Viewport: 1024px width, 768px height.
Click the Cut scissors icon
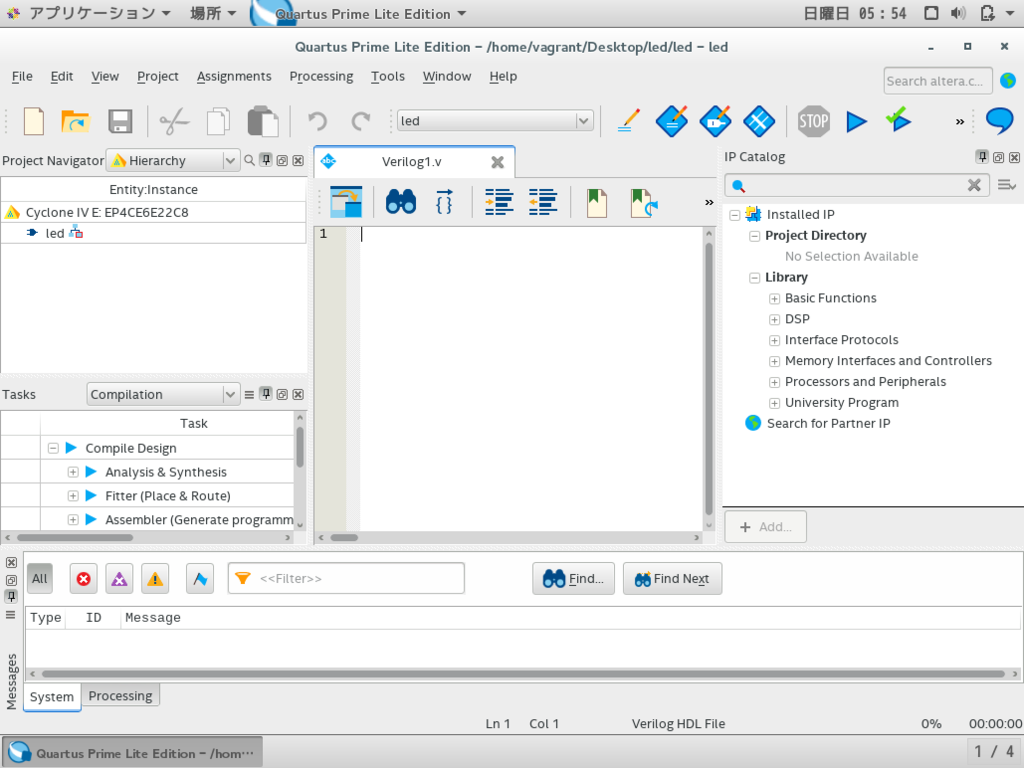[174, 121]
